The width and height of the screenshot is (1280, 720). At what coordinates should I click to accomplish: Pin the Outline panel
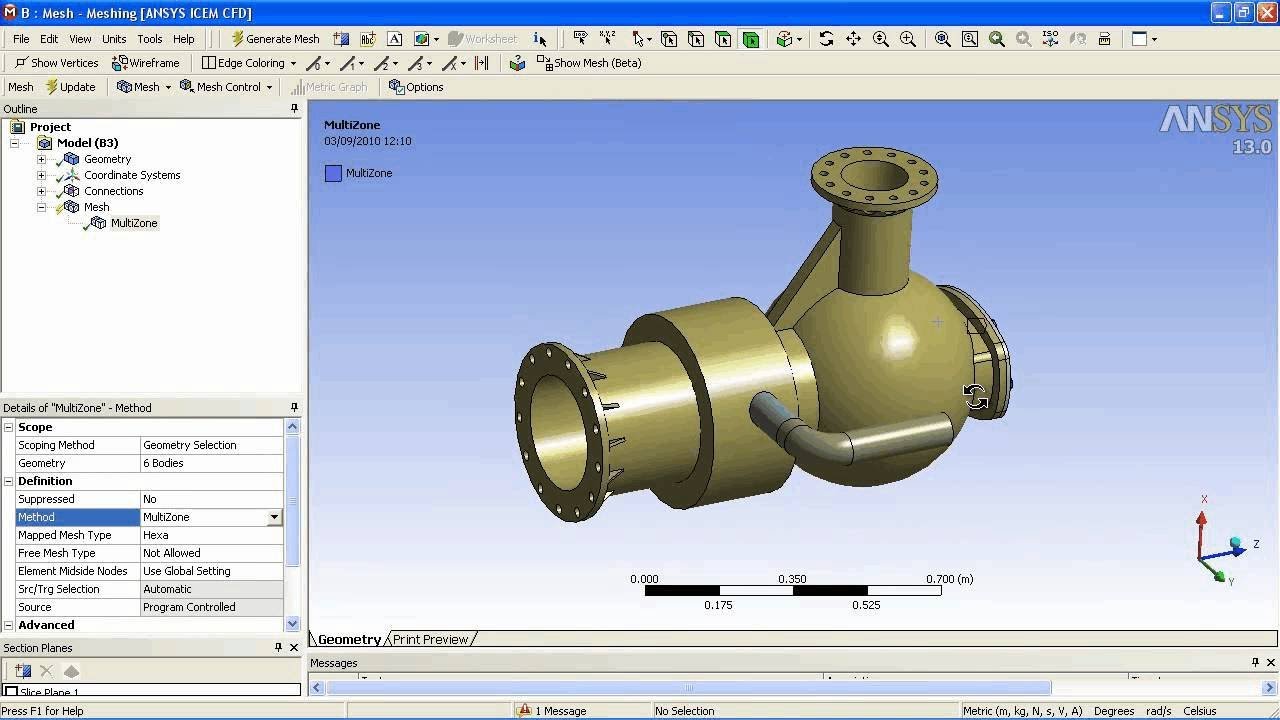click(x=294, y=108)
